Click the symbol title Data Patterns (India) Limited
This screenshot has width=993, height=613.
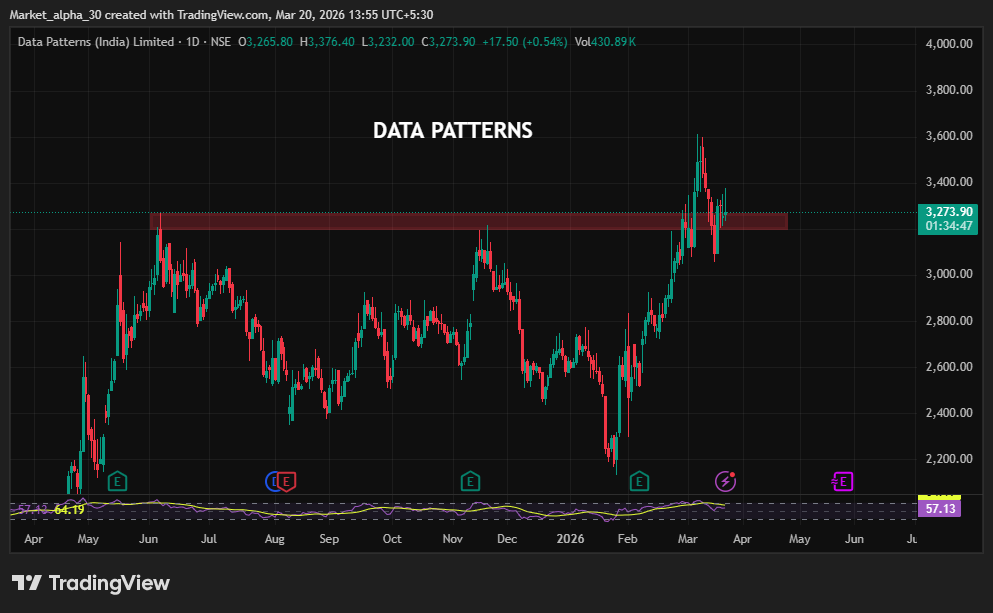pos(96,42)
